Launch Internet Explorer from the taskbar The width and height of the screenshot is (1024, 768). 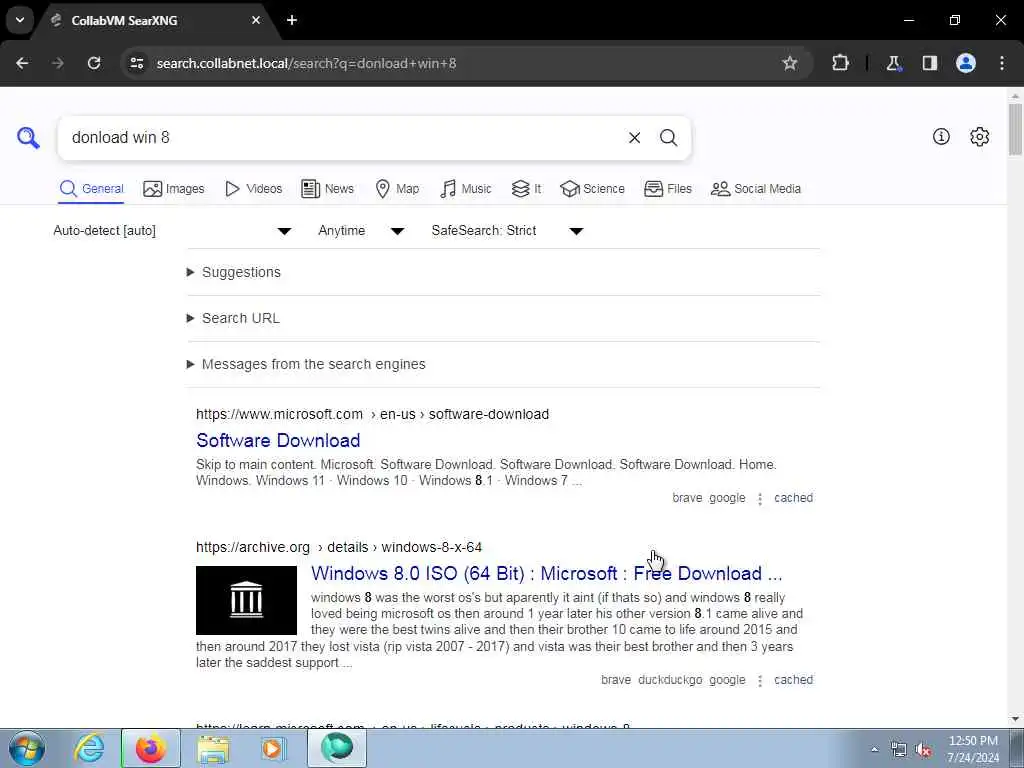click(89, 748)
